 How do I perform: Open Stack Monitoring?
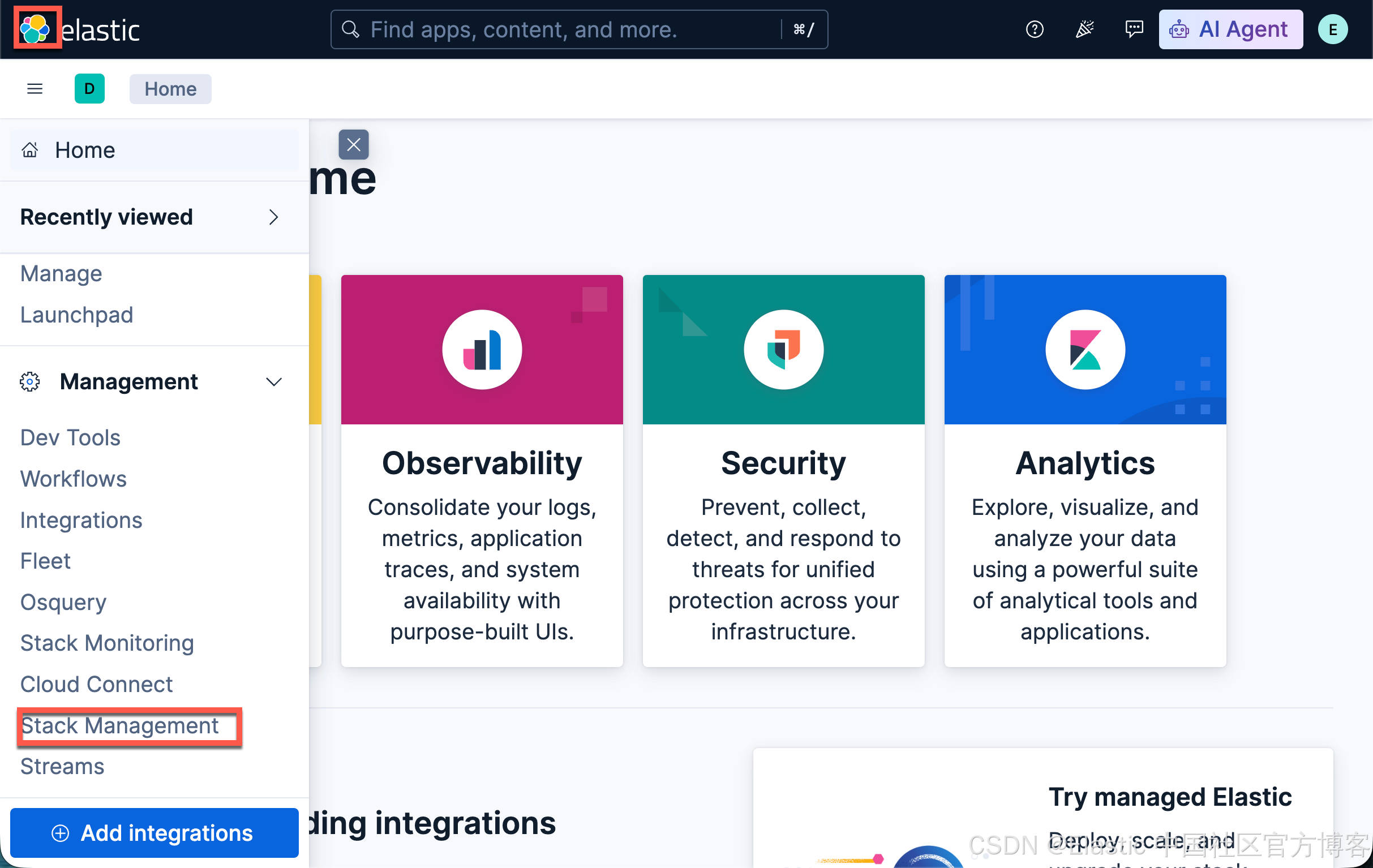106,643
